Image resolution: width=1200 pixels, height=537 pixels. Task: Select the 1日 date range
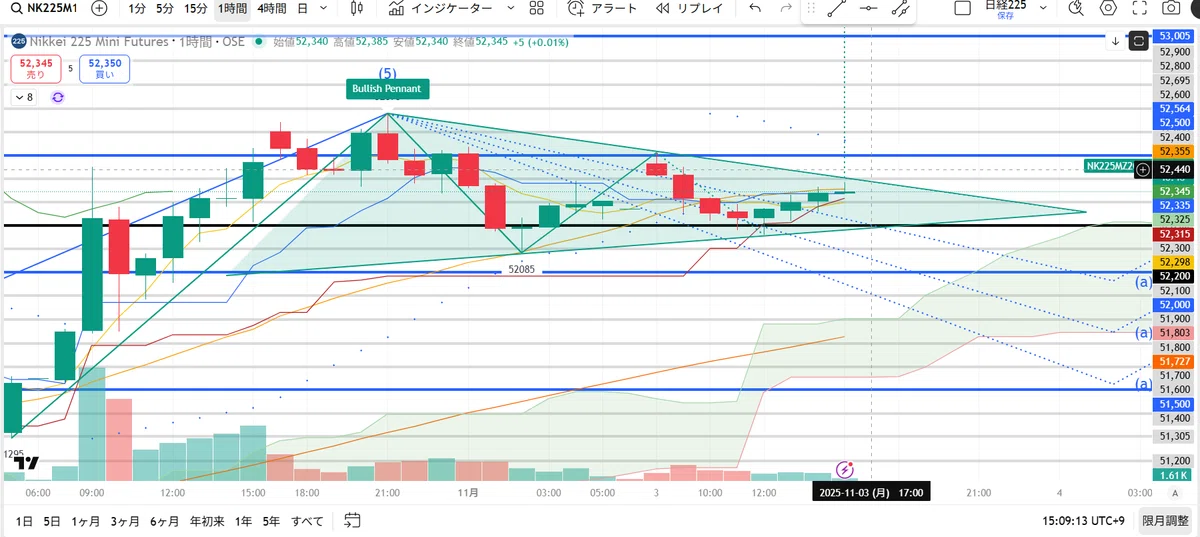(x=25, y=521)
